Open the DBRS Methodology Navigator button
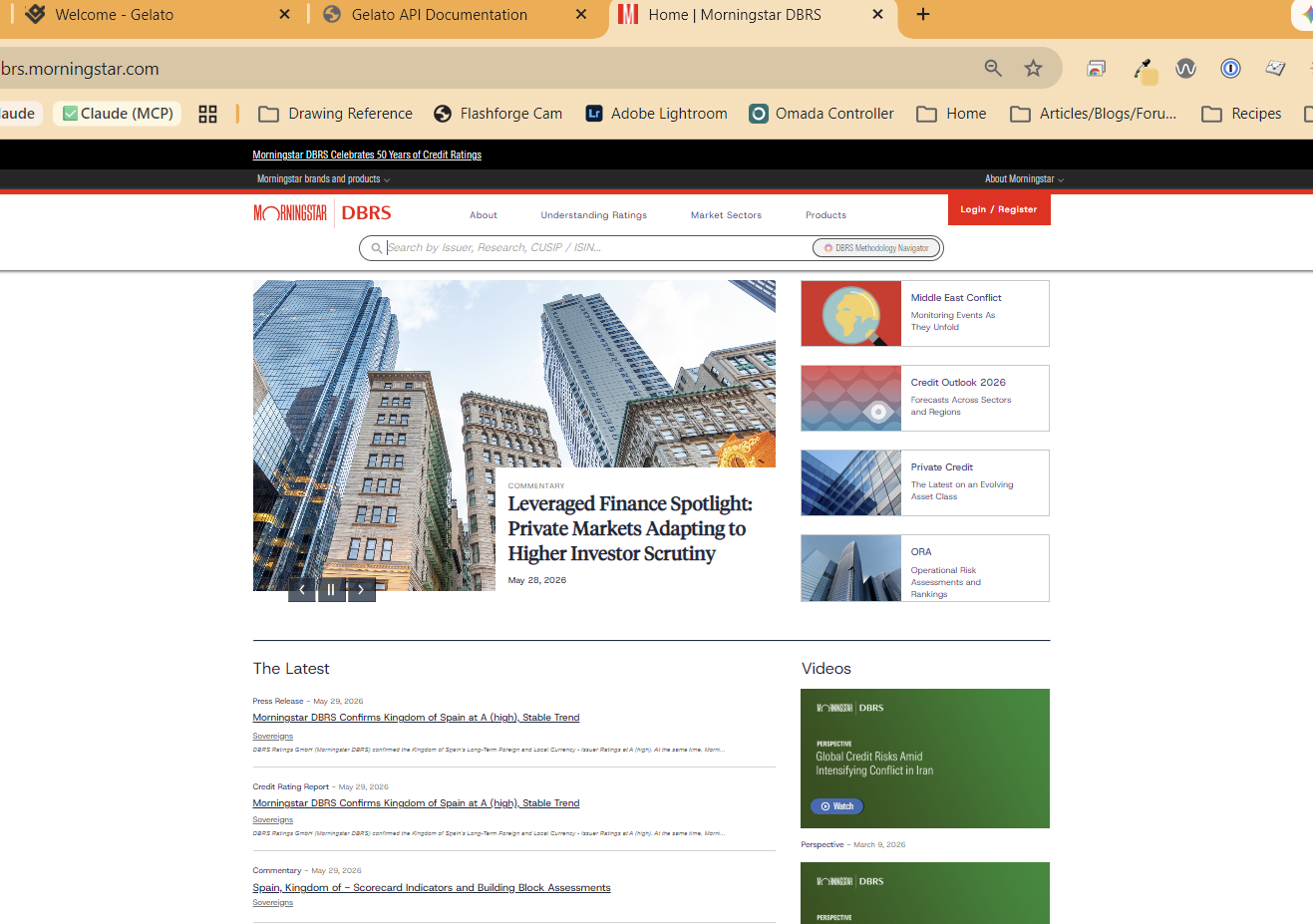Viewport: 1313px width, 924px height. click(x=876, y=248)
